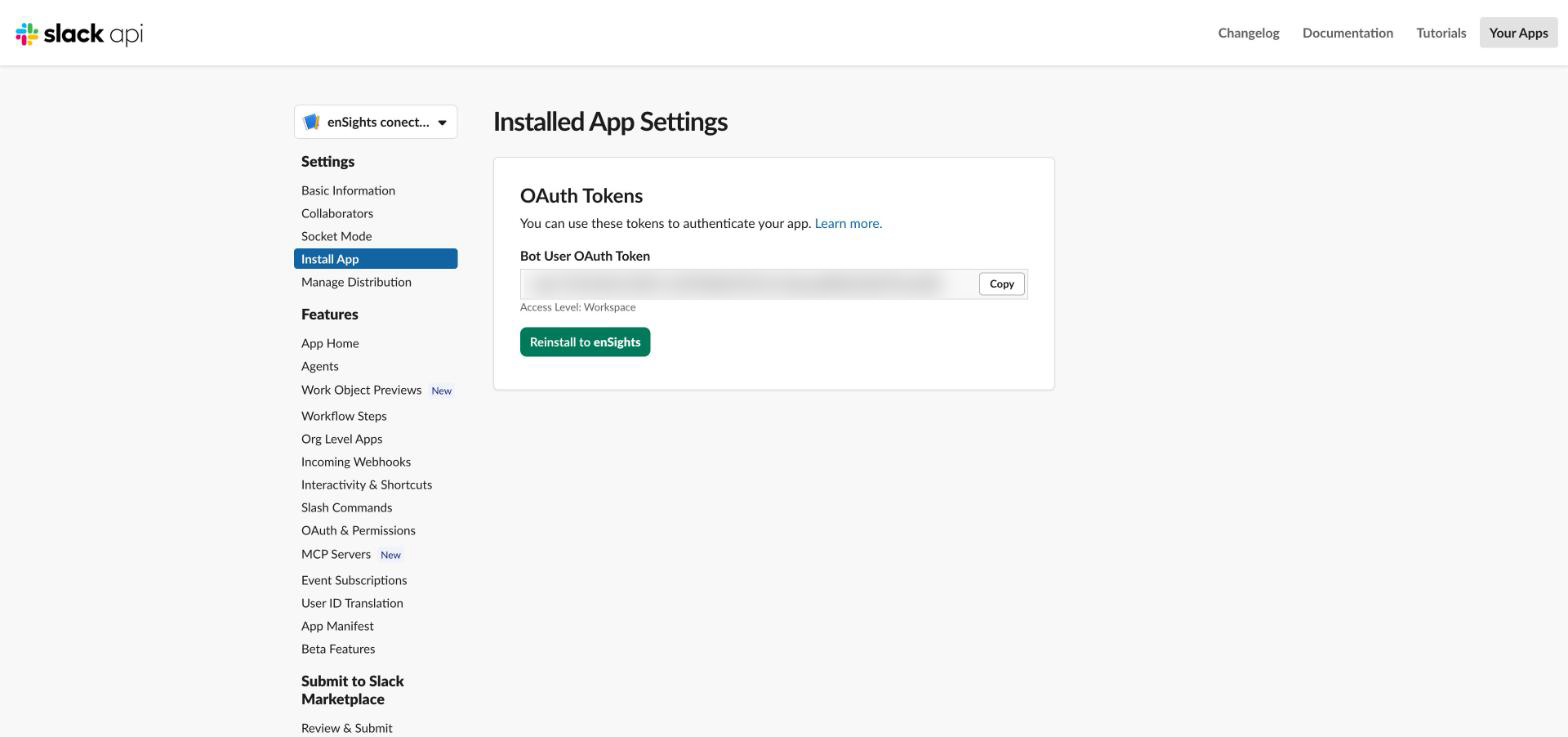The height and width of the screenshot is (737, 1568).
Task: Open the enSights app selector dropdown
Action: 376,122
